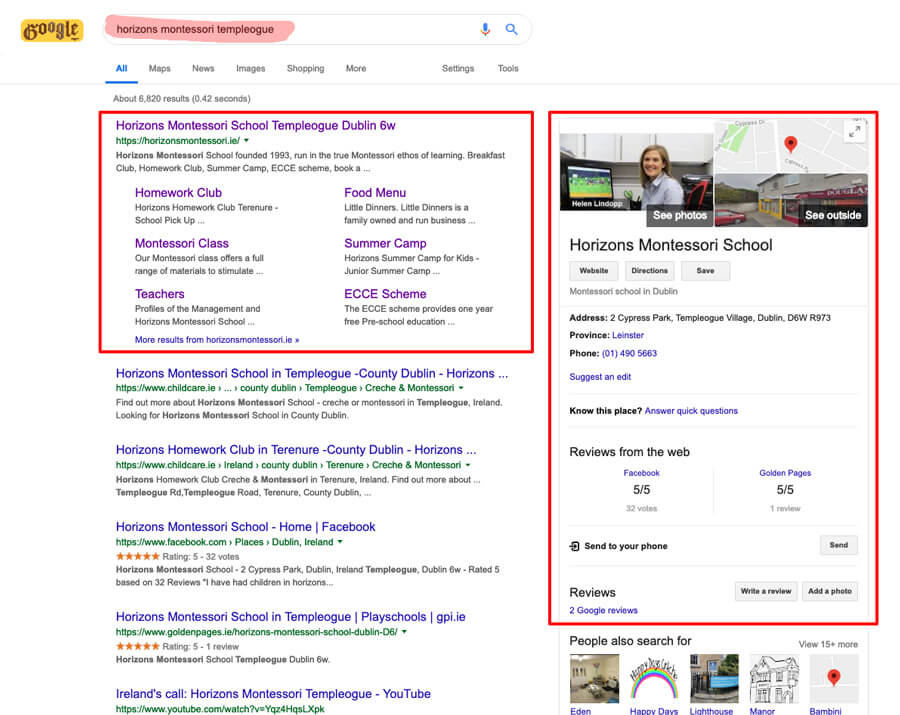Click the Leinster province link
900x715 pixels.
pos(627,335)
